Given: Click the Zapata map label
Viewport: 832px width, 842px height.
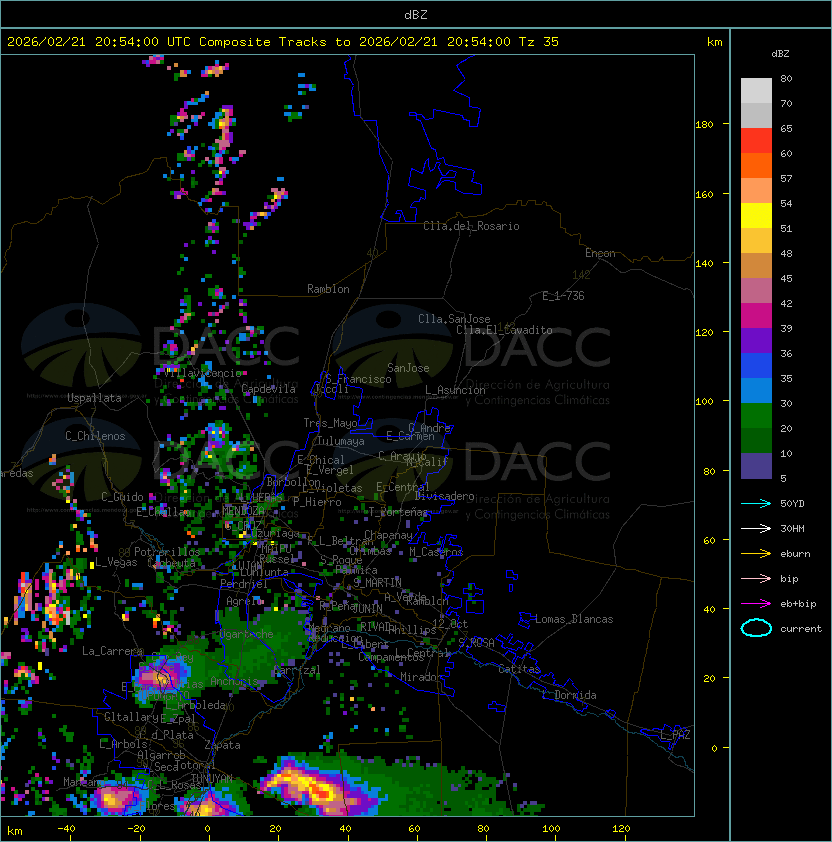Looking at the screenshot, I should pyautogui.click(x=222, y=745).
